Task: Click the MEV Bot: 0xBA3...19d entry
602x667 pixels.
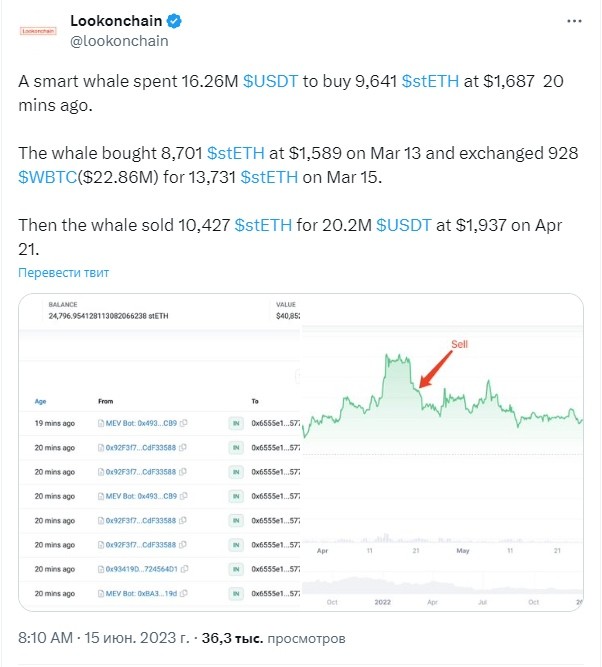Action: click(140, 593)
